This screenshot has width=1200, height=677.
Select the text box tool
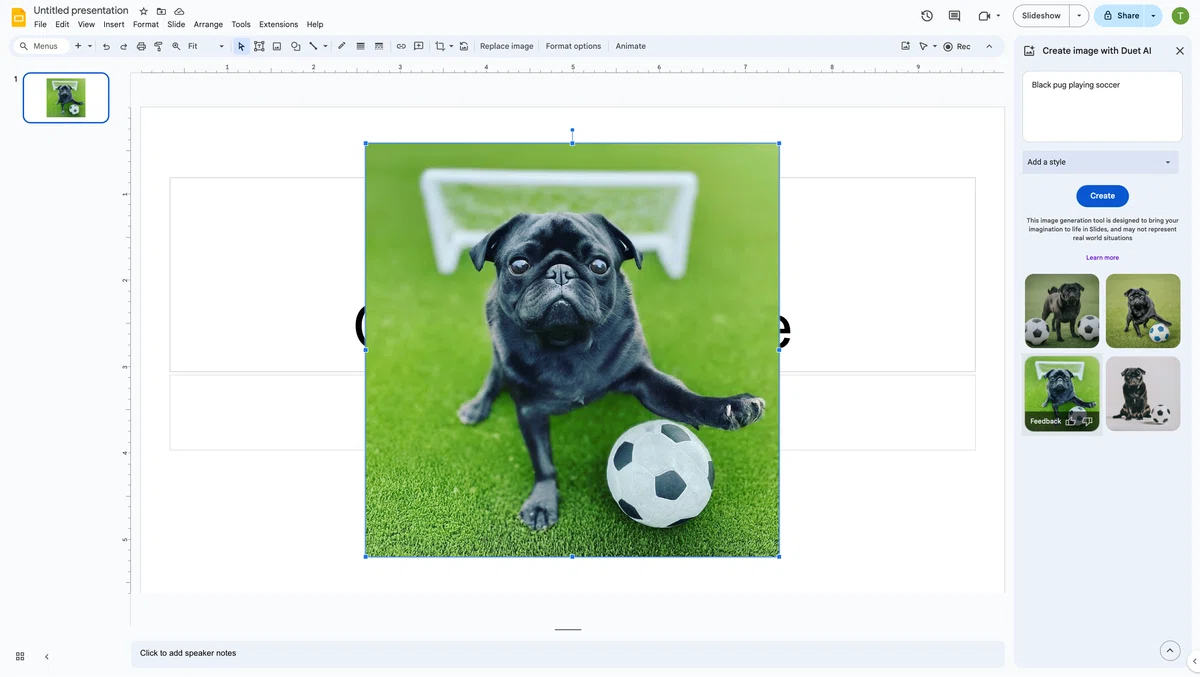pos(259,46)
